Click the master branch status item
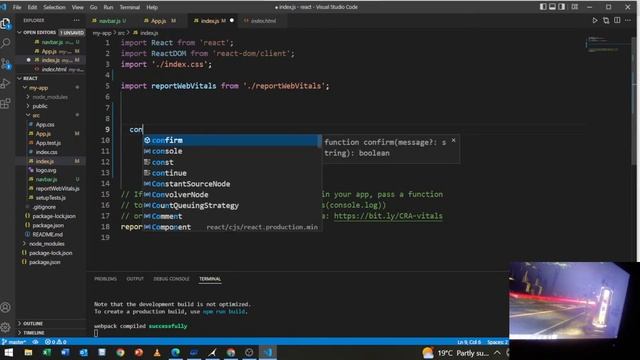Viewport: 640px width, 360px height. (15, 342)
